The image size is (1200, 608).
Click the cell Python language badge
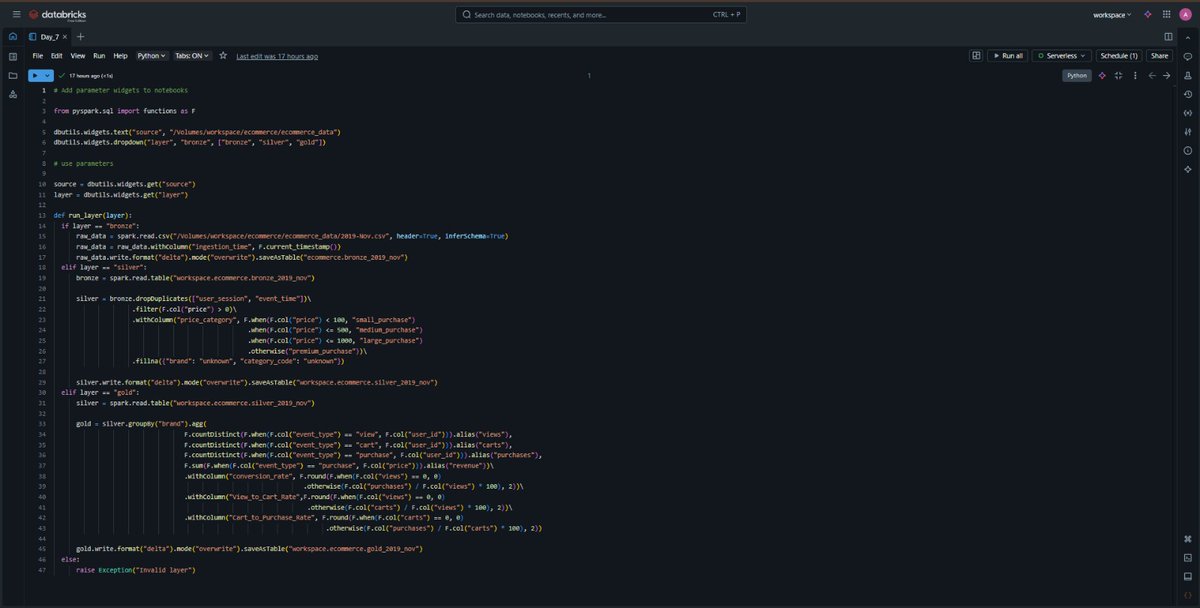tap(1077, 75)
